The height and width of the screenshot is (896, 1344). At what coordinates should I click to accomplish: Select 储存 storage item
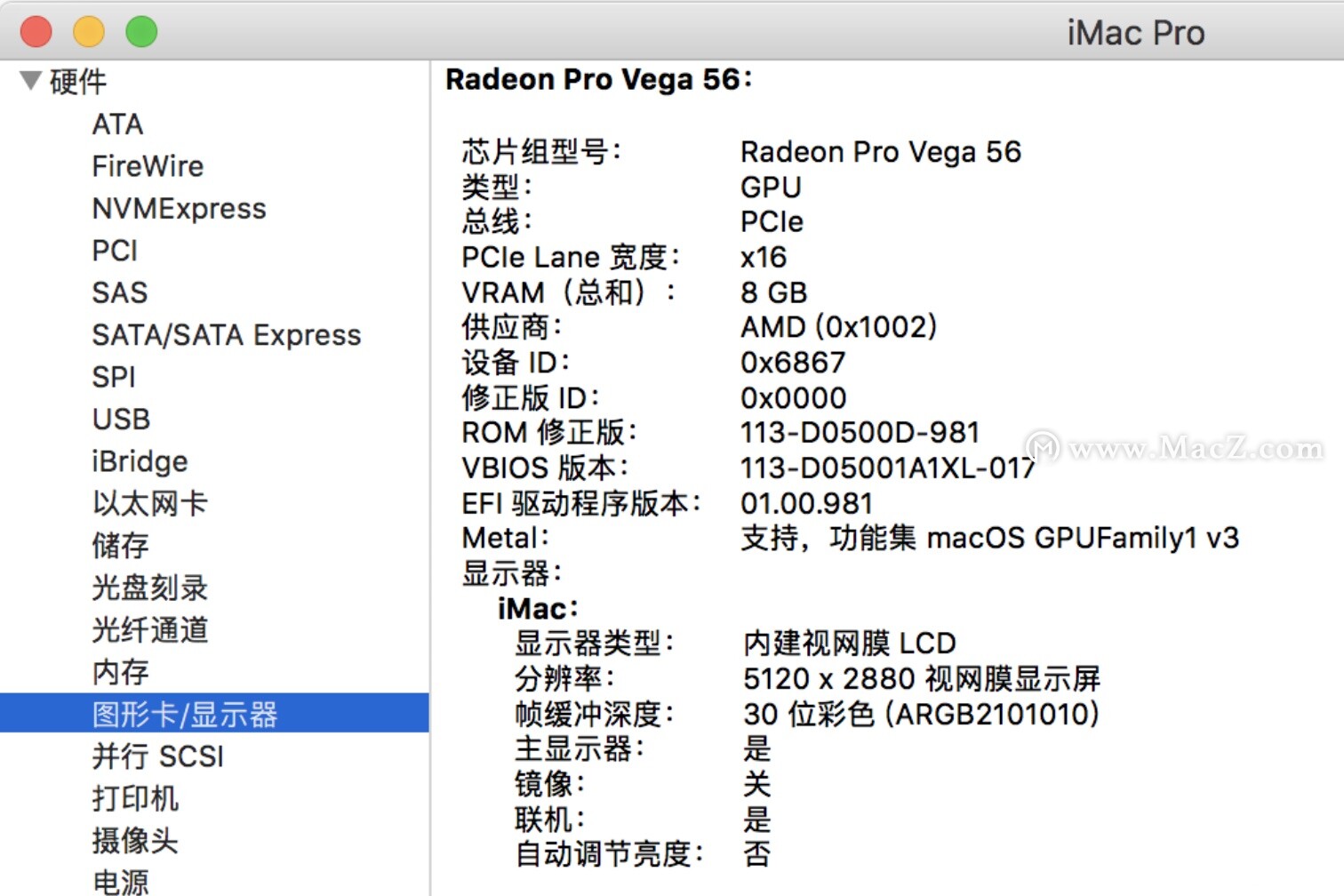click(x=121, y=545)
